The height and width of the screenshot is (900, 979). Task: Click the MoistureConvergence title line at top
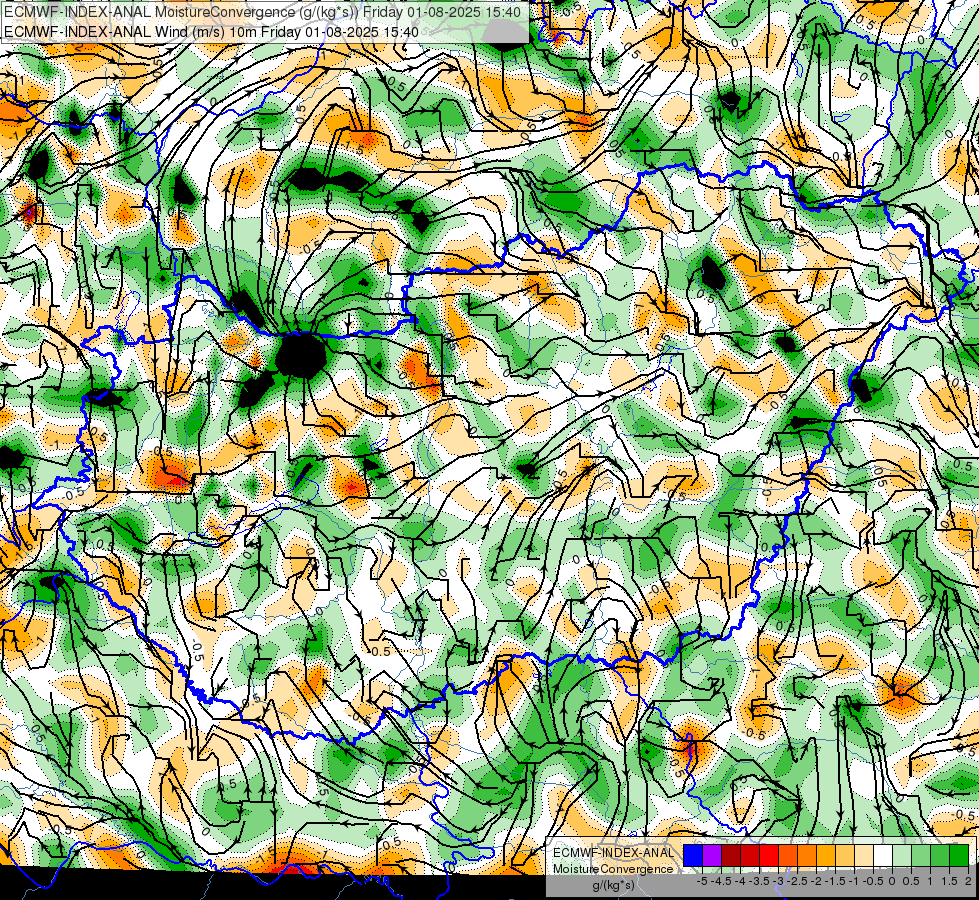(262, 11)
